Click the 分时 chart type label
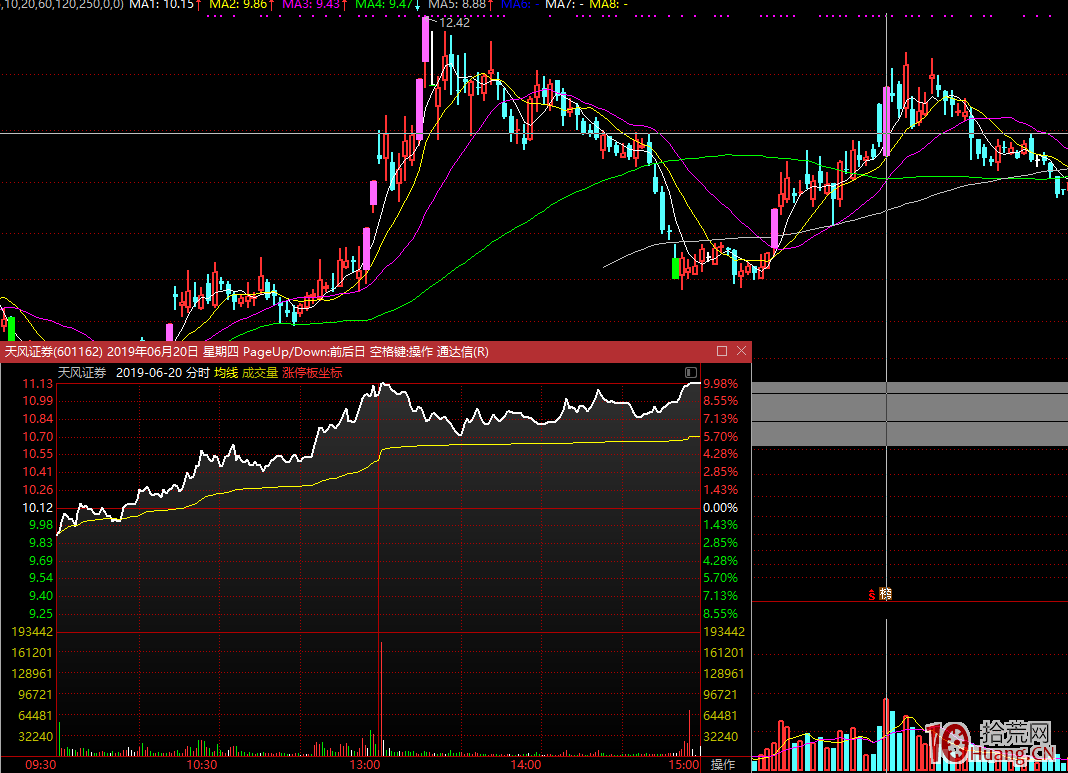This screenshot has width=1068, height=773. tap(197, 373)
